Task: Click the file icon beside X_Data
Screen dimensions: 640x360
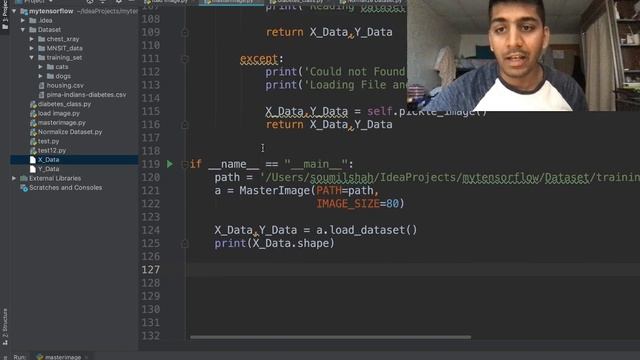Action: point(33,160)
